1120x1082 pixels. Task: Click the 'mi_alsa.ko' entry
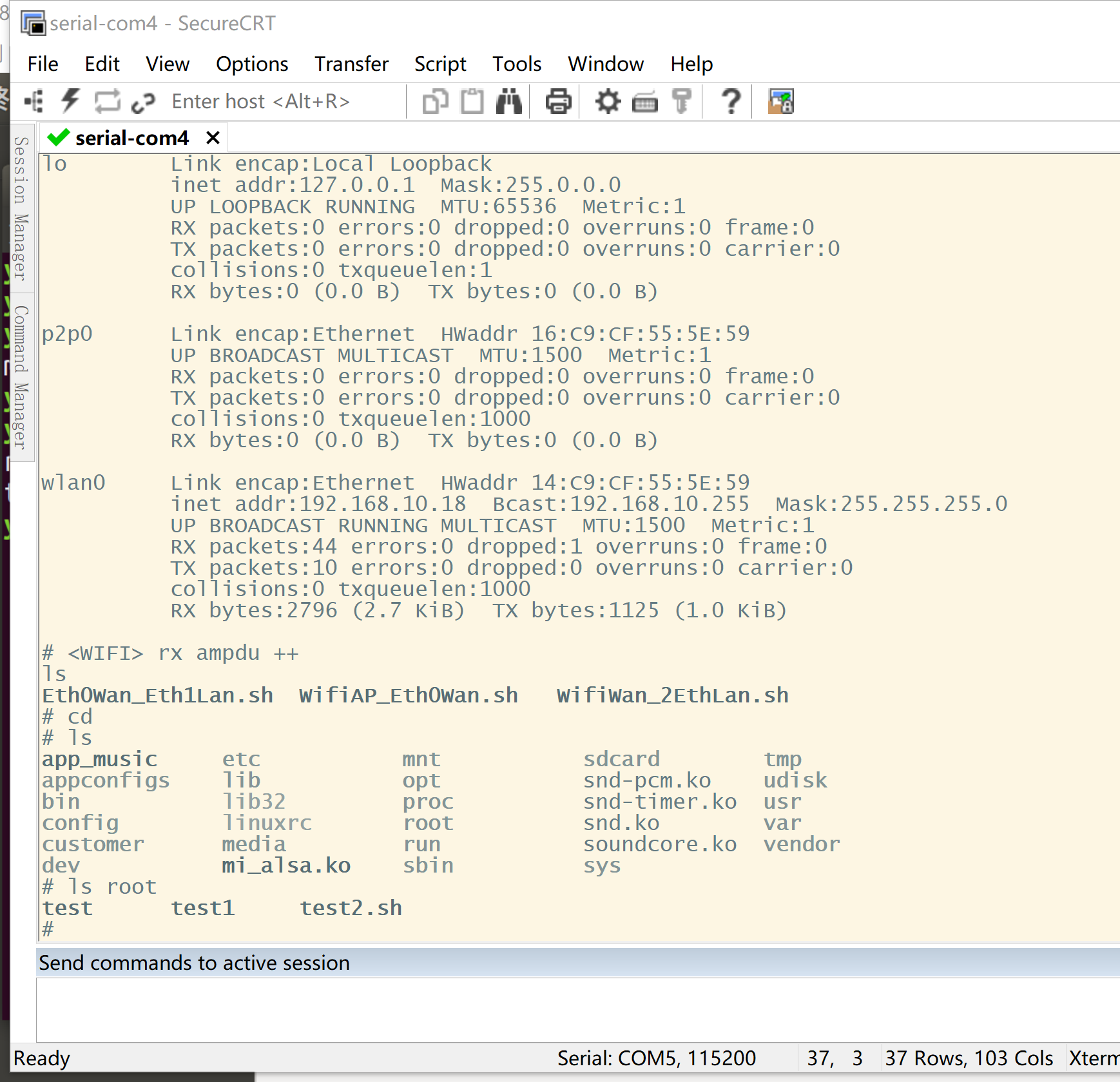tap(286, 865)
